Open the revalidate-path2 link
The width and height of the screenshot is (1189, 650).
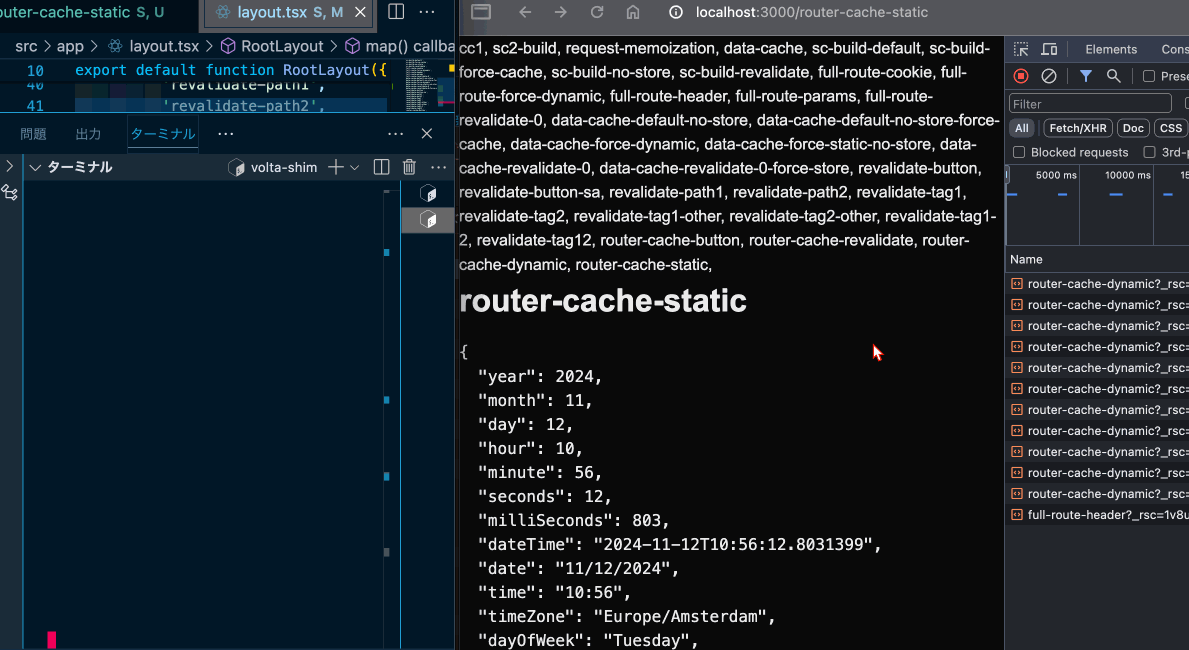[790, 192]
